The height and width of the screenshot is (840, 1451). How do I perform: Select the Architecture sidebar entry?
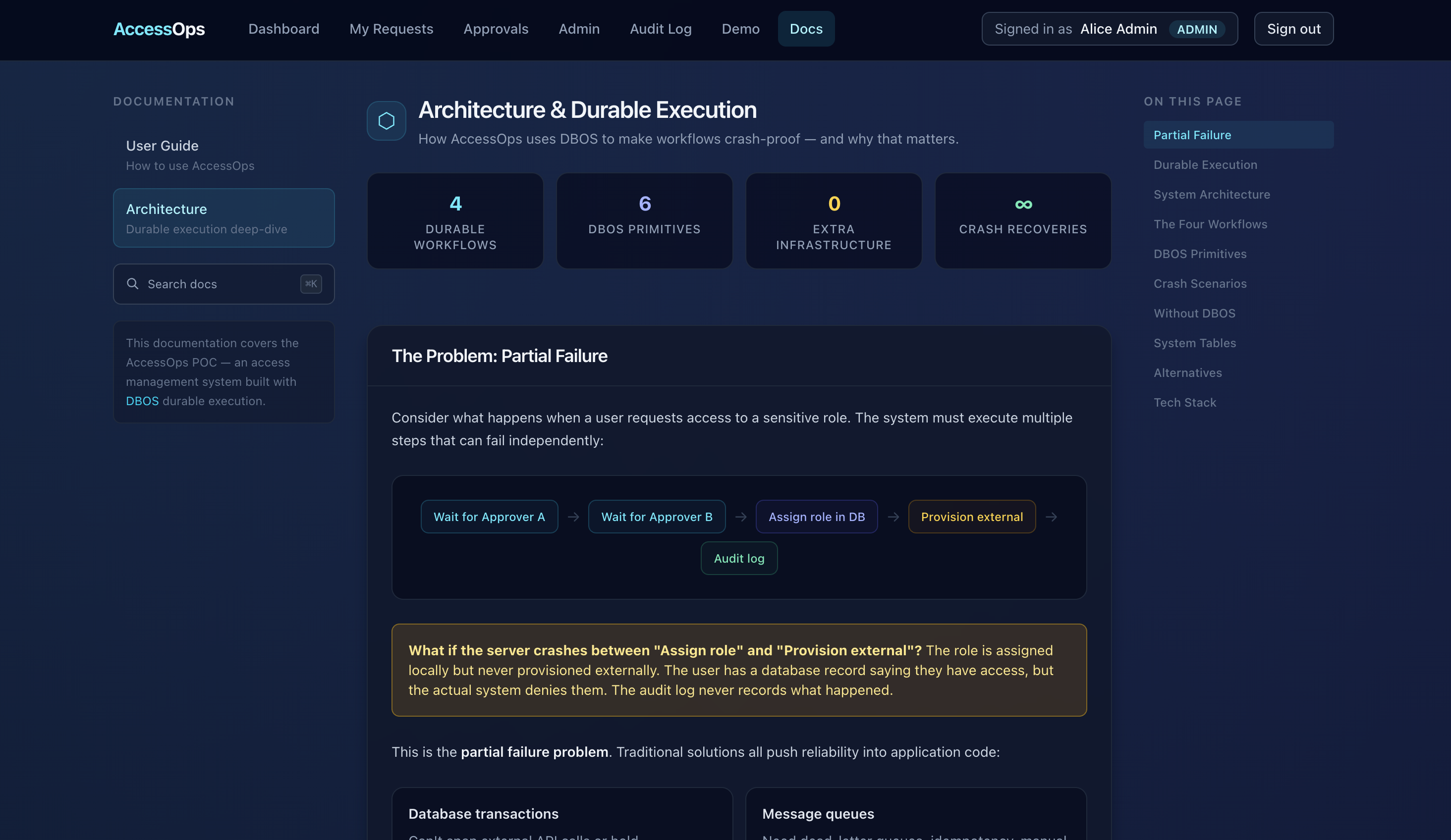pyautogui.click(x=166, y=209)
